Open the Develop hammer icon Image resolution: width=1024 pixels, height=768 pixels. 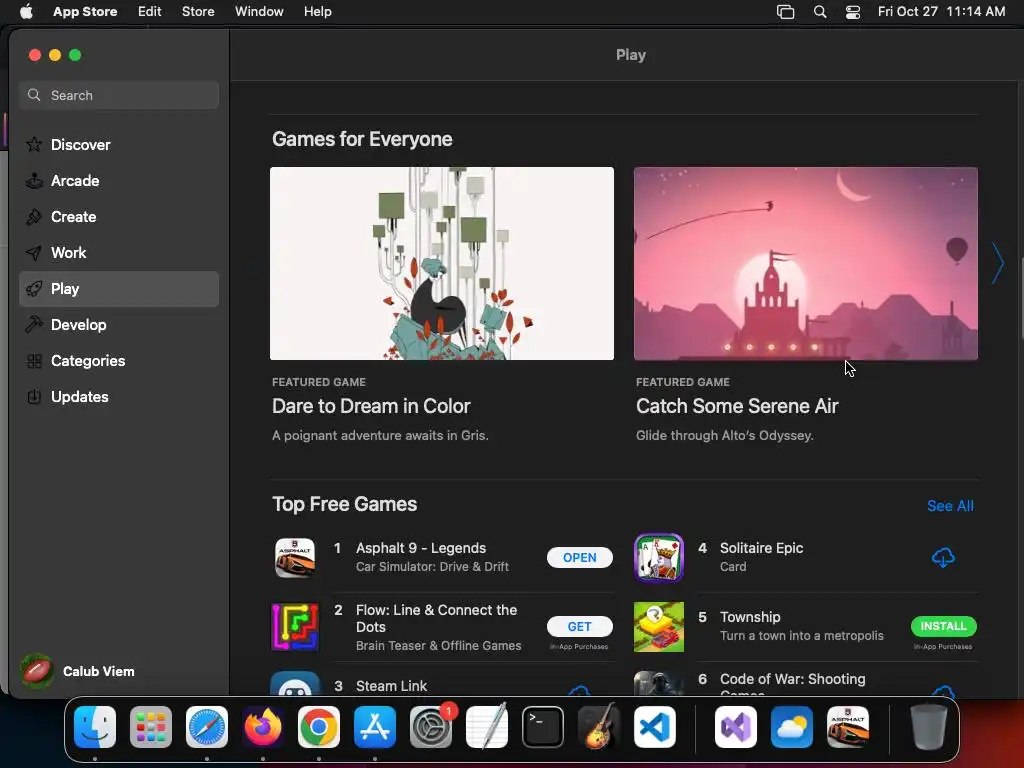tap(34, 325)
